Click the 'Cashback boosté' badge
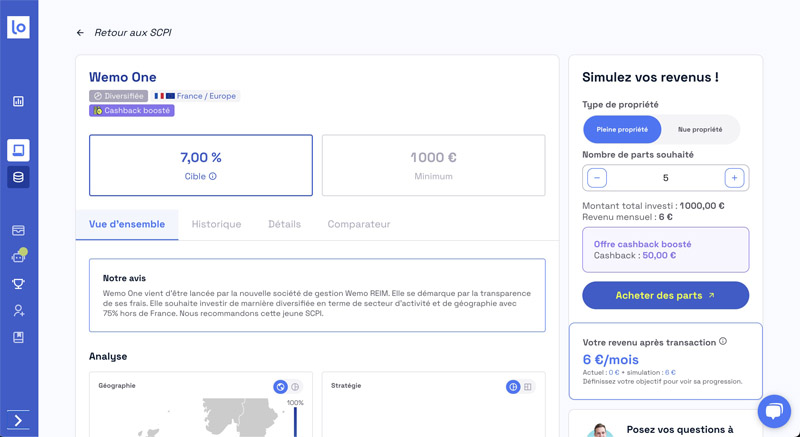 [x=132, y=111]
